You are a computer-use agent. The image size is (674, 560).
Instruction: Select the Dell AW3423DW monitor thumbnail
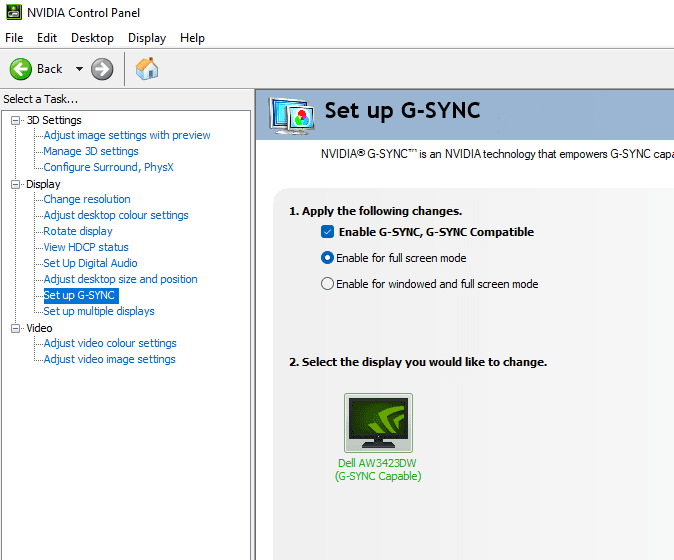[378, 422]
